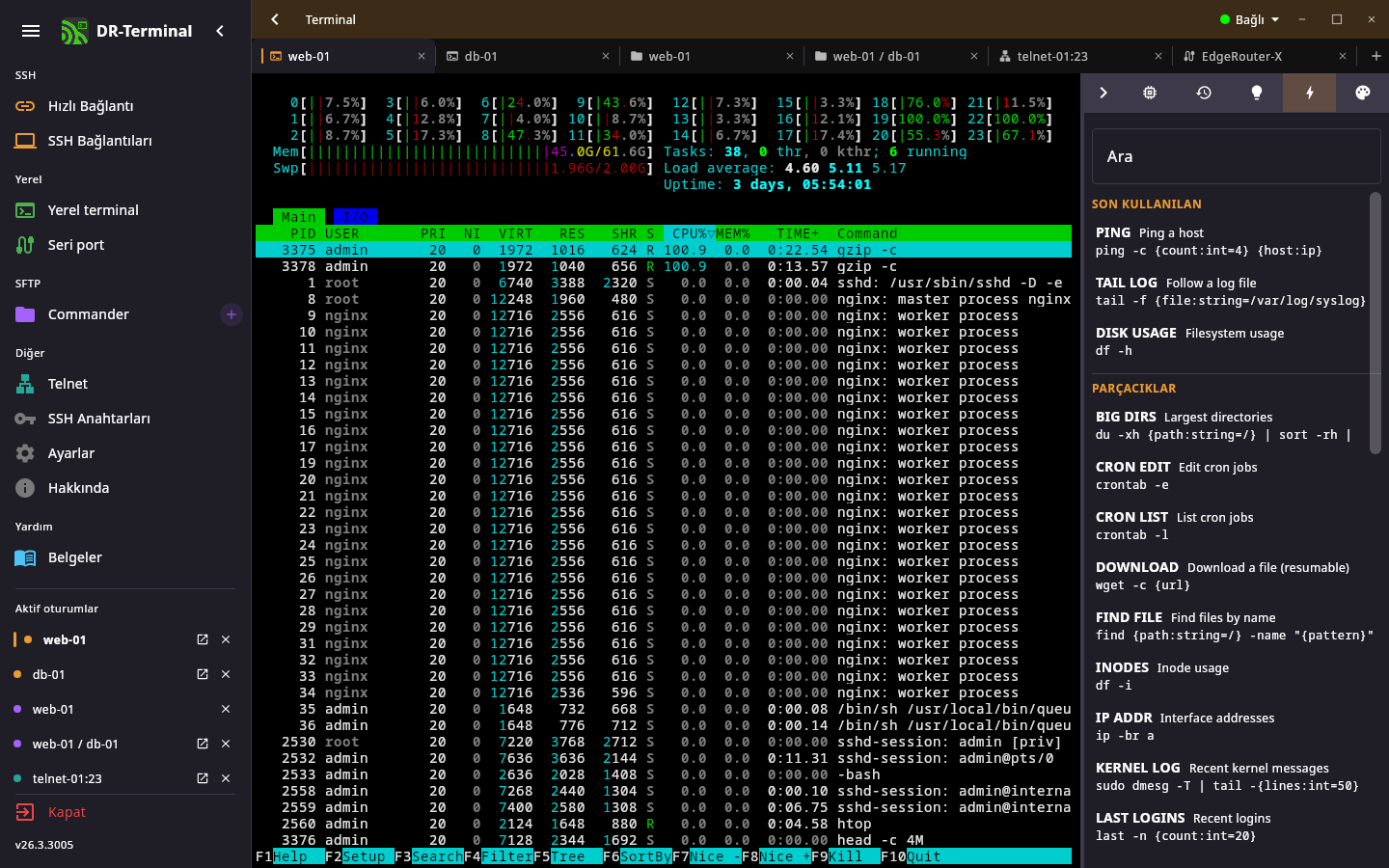Close telnet-01:23 active session
The height and width of the screenshot is (868, 1389).
[226, 778]
